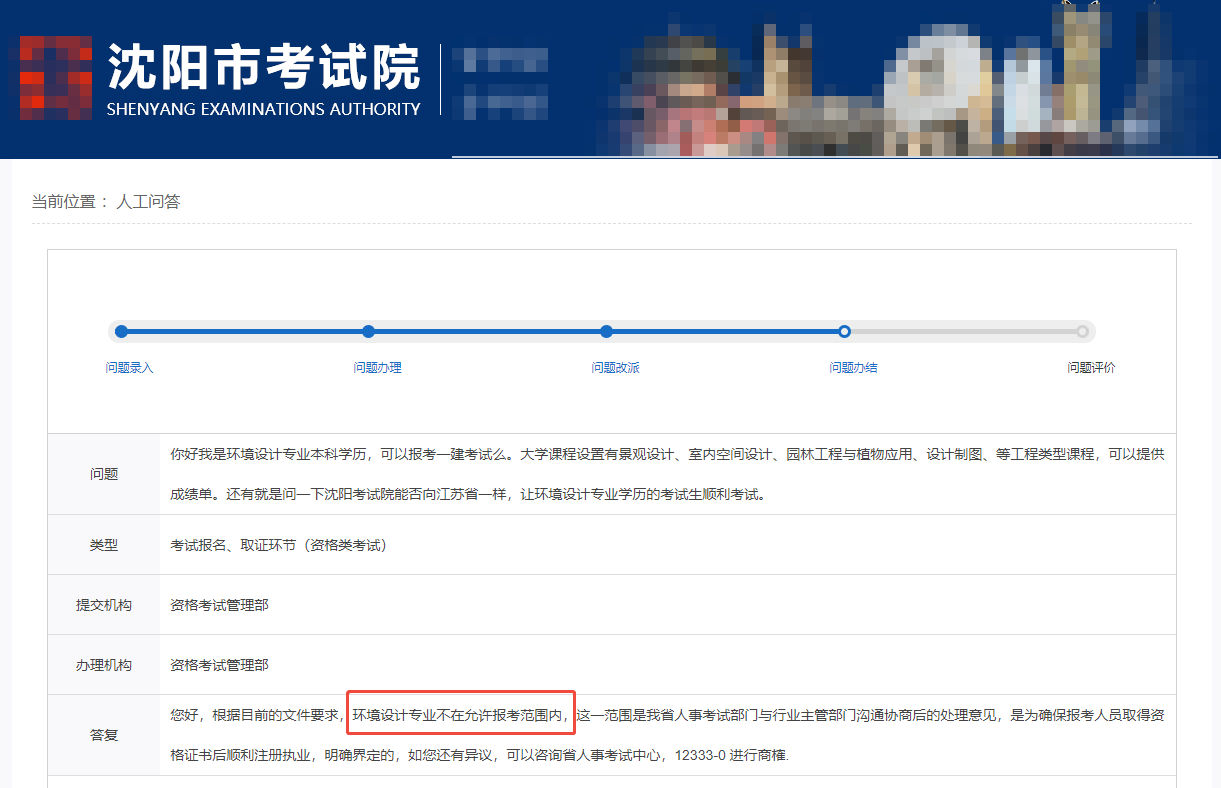Click the 问题 row header cell
Image resolution: width=1221 pixels, height=788 pixels.
104,474
